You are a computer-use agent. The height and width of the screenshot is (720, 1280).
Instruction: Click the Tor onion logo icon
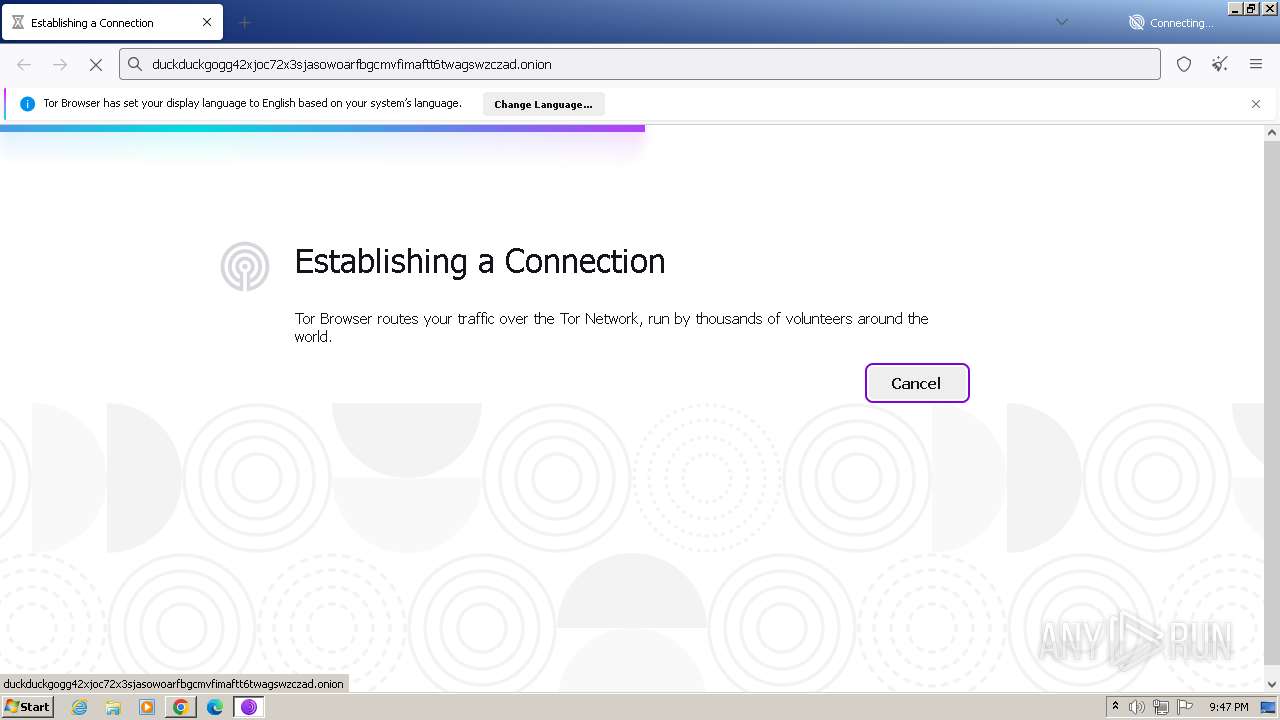245,267
